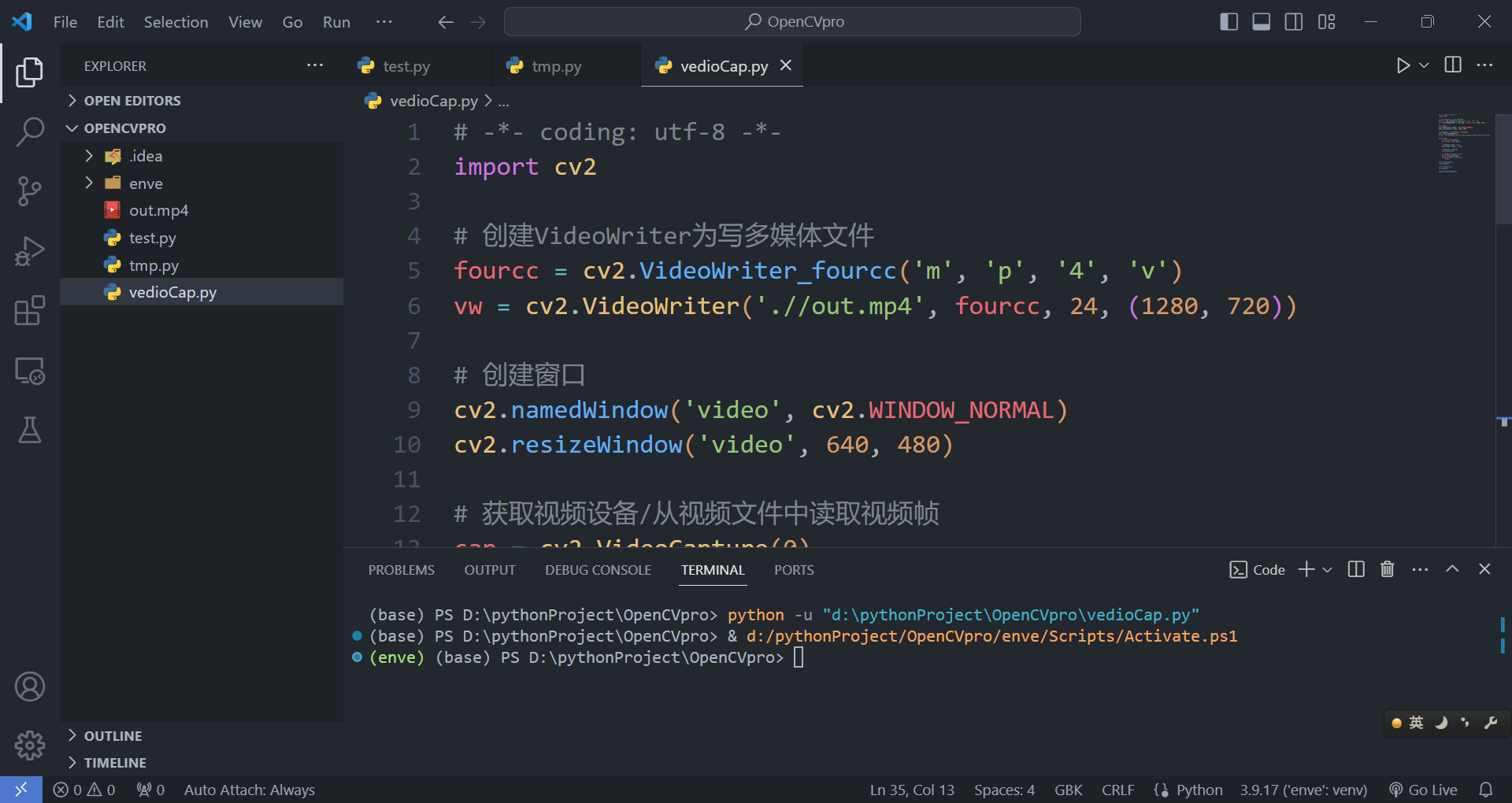Open the Selection menu

(x=176, y=22)
